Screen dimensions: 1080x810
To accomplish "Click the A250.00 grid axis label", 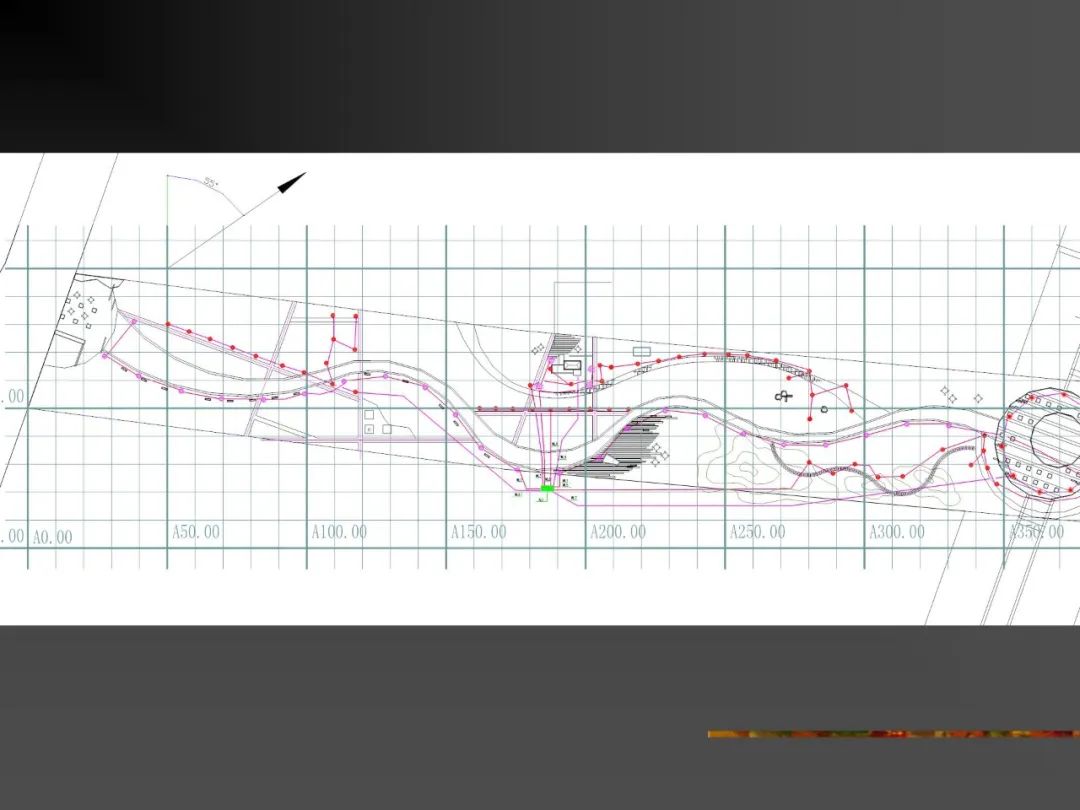I will coord(758,532).
